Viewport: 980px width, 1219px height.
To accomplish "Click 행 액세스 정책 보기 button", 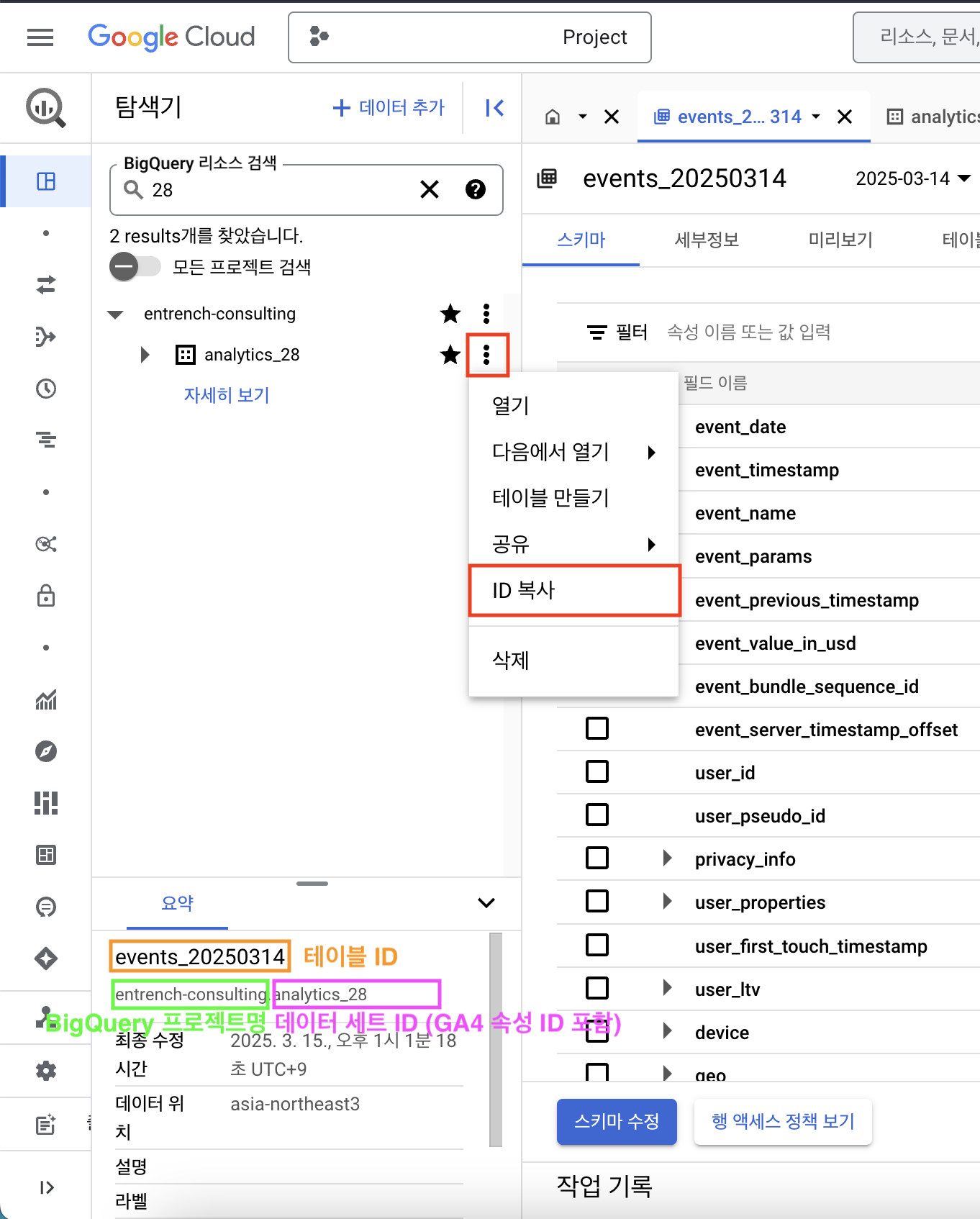I will point(783,1121).
